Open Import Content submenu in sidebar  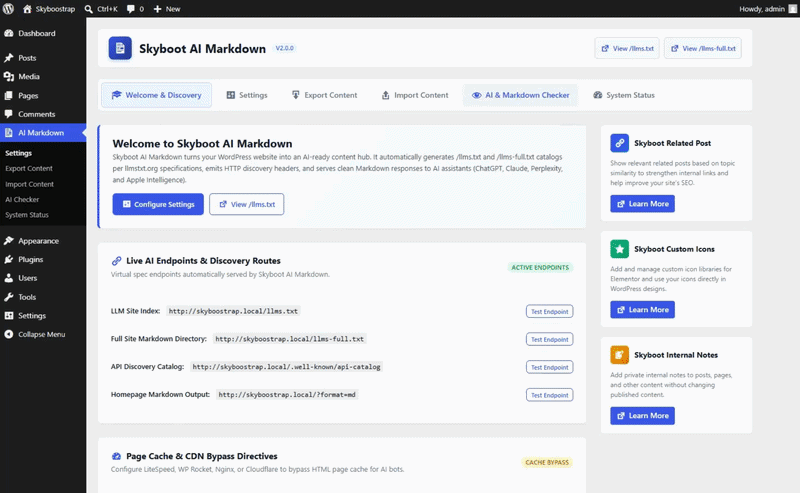(x=30, y=184)
